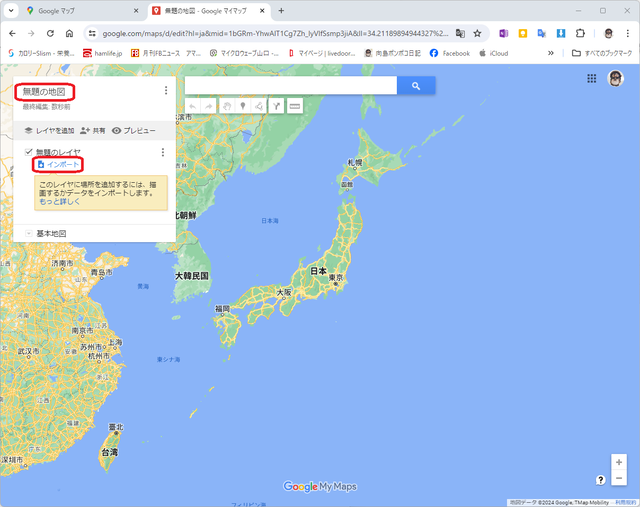Go back in browser history
The image size is (640, 507).
pyautogui.click(x=12, y=33)
